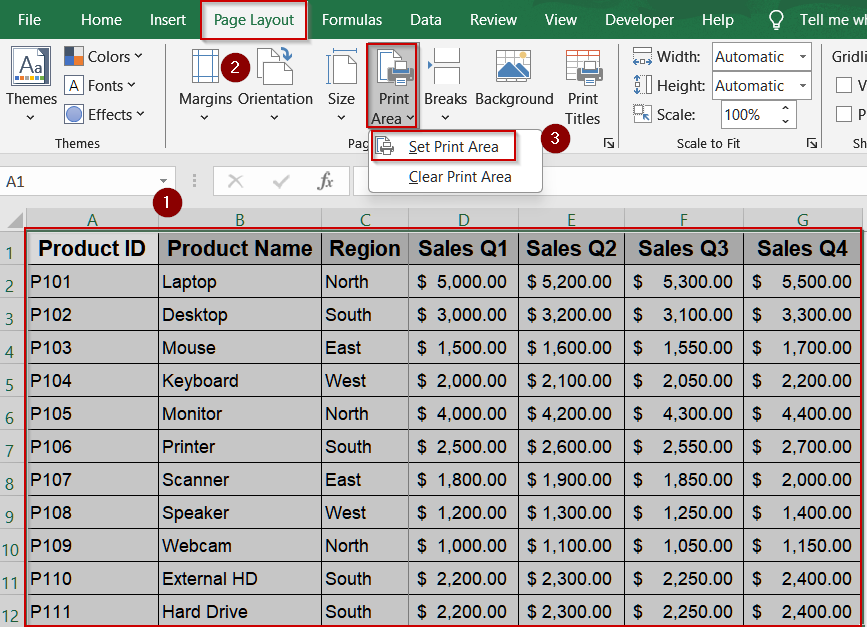This screenshot has height=627, width=867.
Task: Click the Colors icon in Themes group
Action: point(75,56)
